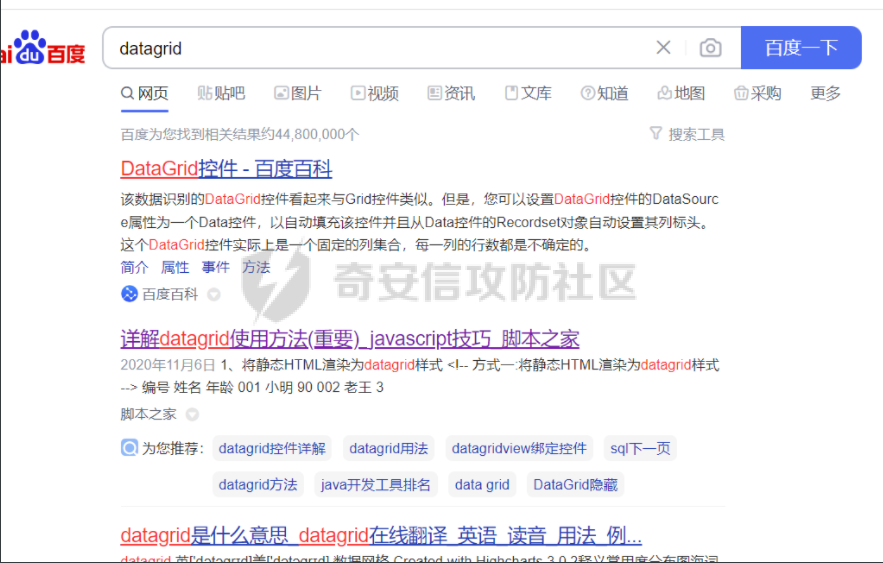This screenshot has width=883, height=563.
Task: Go to the 视频 tab
Action: pyautogui.click(x=374, y=93)
